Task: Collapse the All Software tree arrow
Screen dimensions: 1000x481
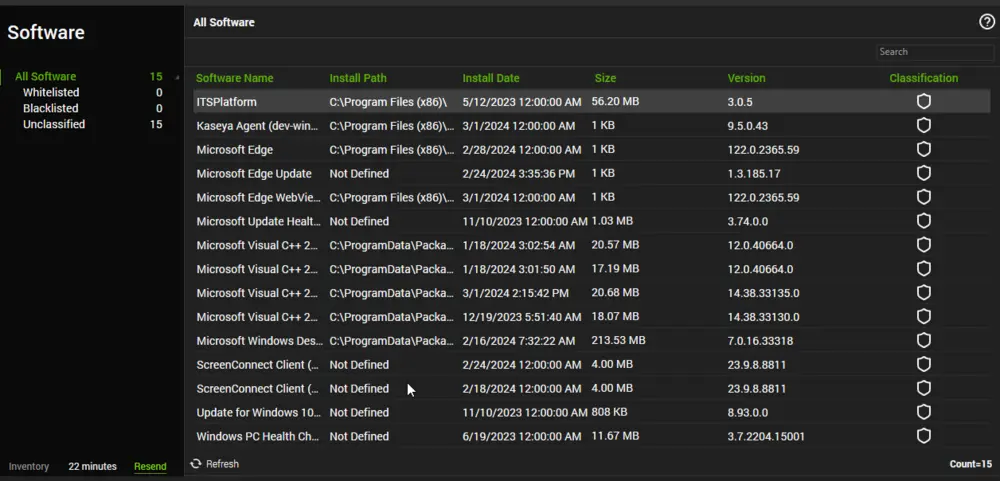Action: point(177,77)
